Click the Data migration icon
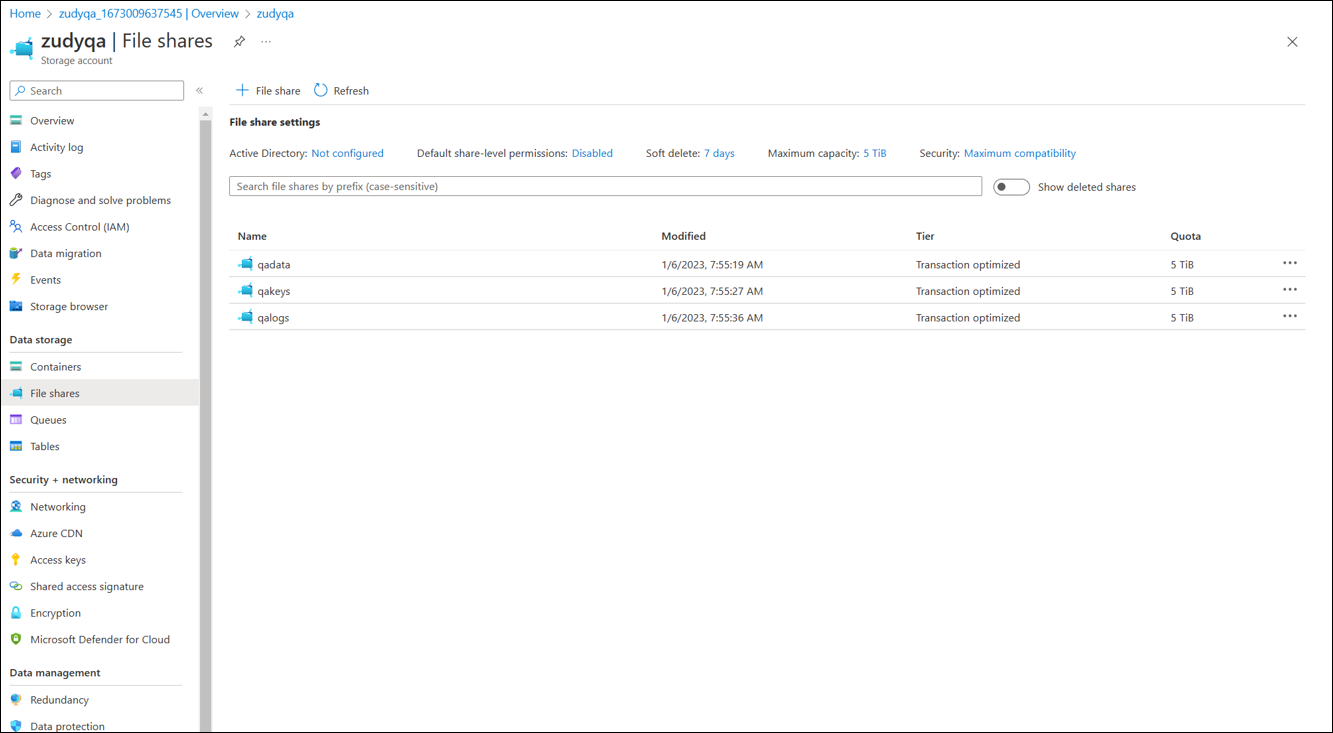Screen dimensions: 1333x733 tap(16, 254)
